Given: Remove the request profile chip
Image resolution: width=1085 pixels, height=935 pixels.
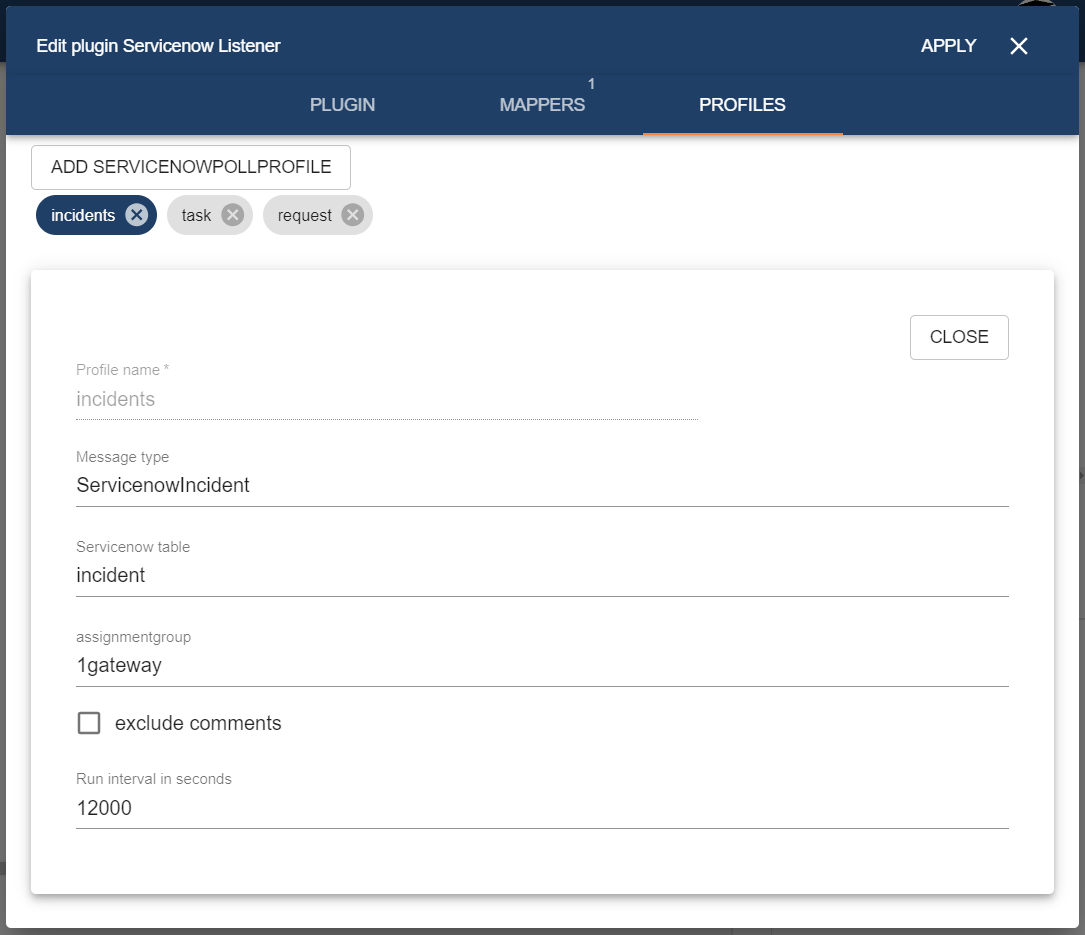Looking at the screenshot, I should (x=352, y=215).
